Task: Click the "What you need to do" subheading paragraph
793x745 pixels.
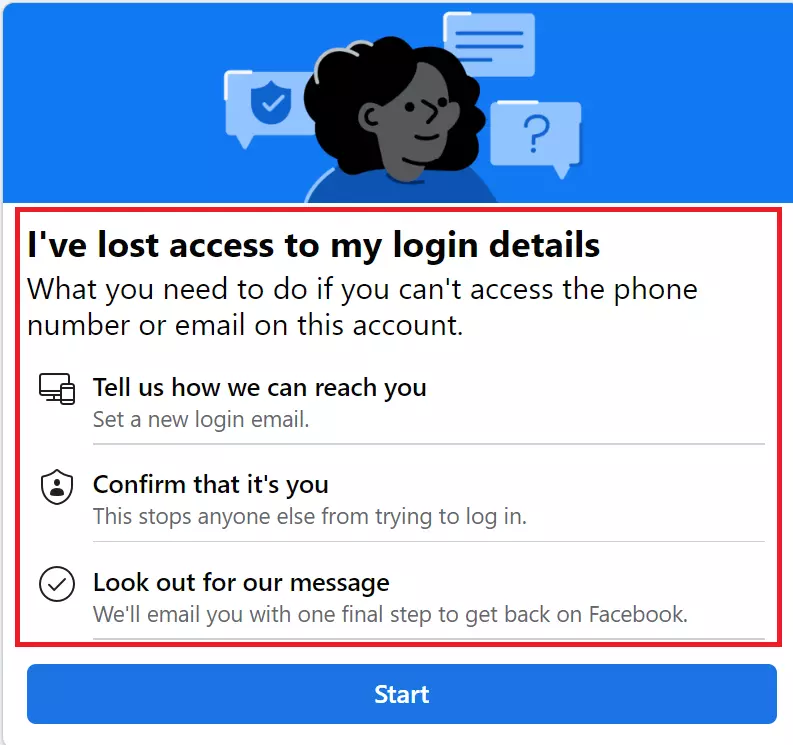Action: [361, 307]
